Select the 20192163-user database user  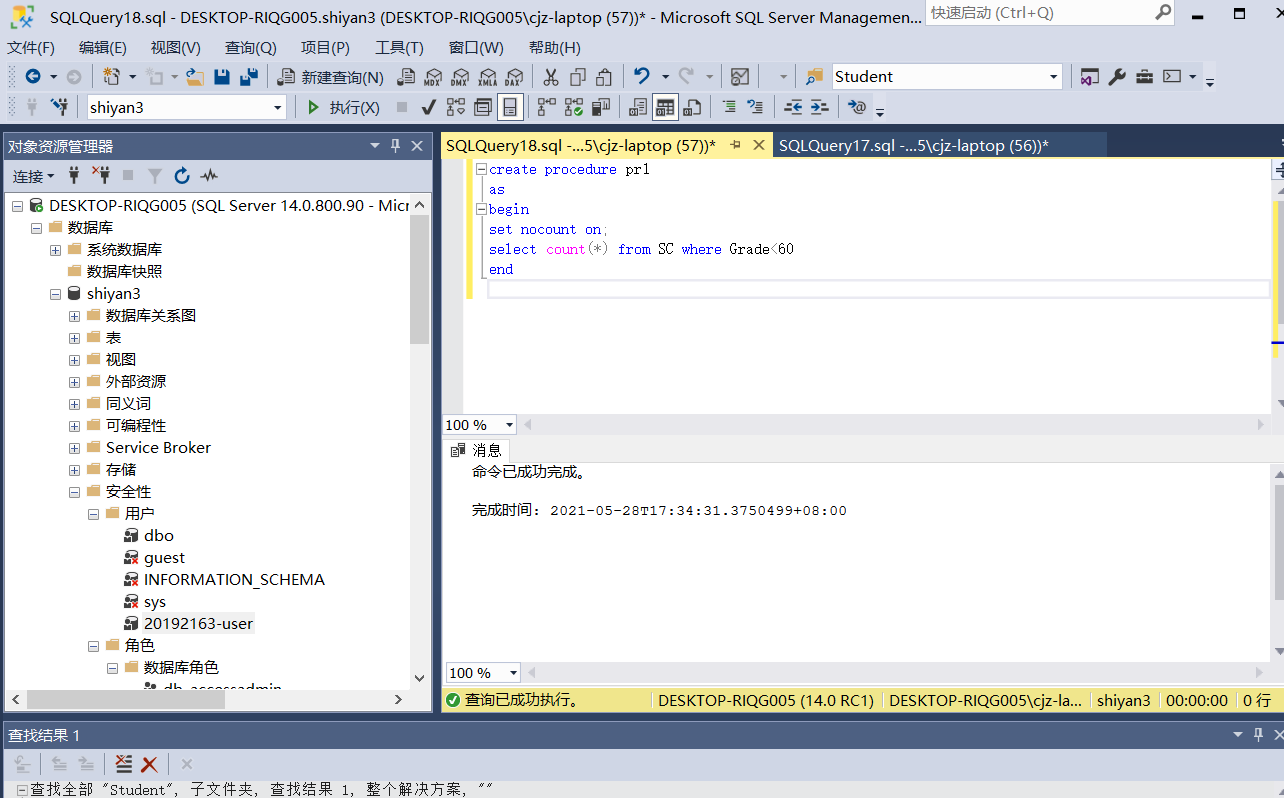click(198, 624)
